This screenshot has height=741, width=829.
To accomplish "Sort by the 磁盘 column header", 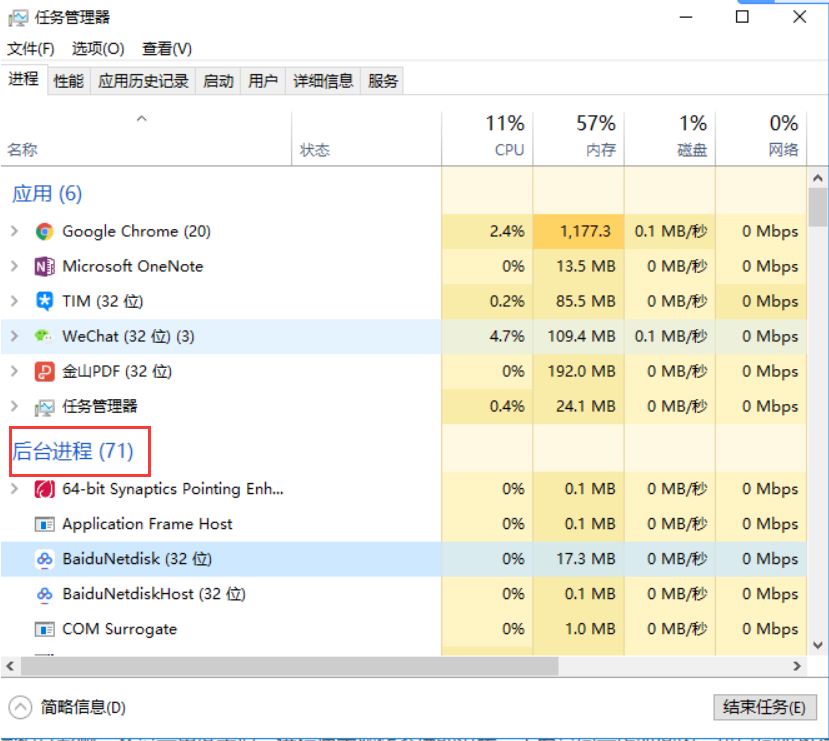I will (670, 138).
